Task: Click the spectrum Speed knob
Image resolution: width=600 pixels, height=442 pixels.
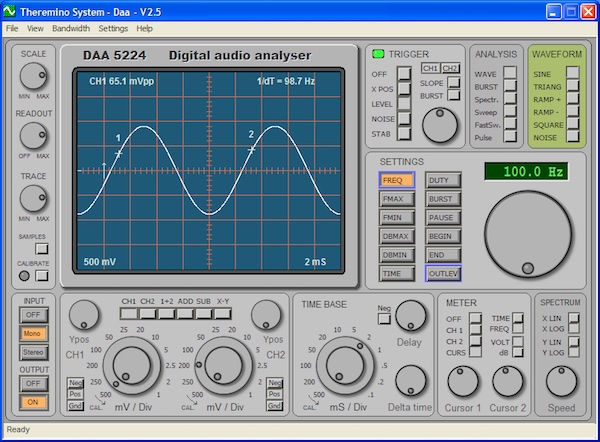Action: tap(560, 381)
